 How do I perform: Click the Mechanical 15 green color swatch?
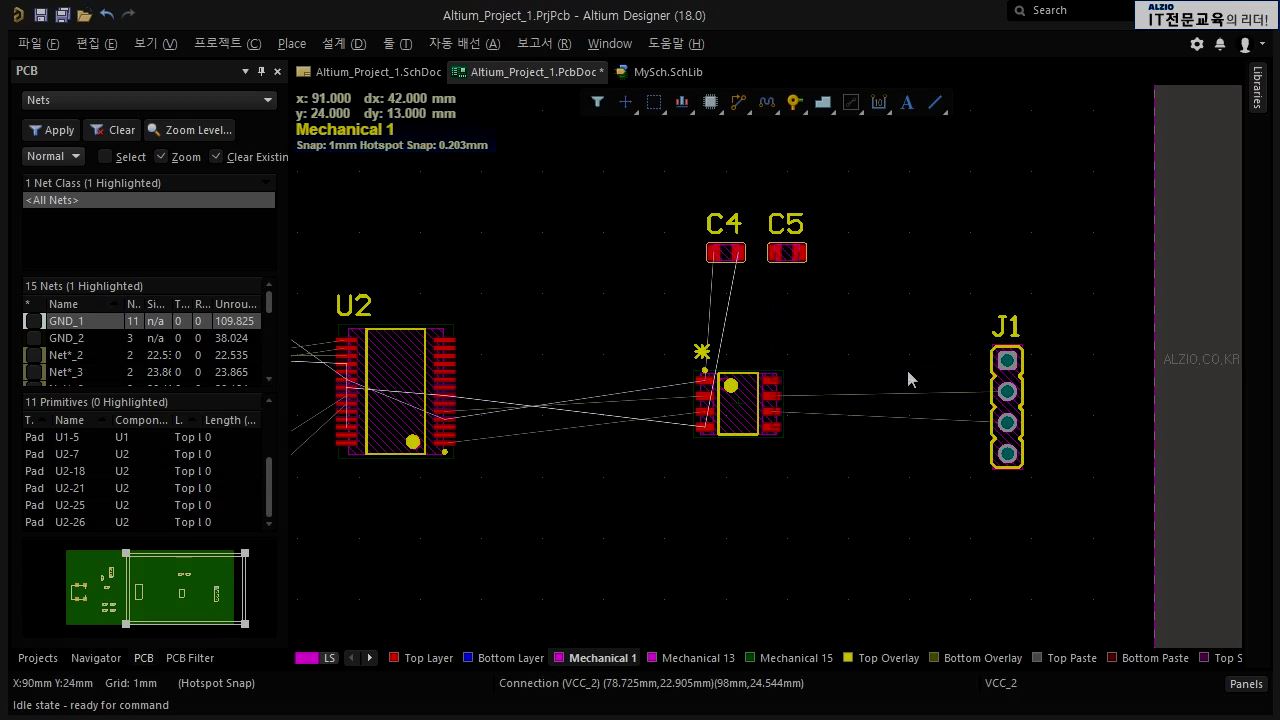[x=750, y=658]
